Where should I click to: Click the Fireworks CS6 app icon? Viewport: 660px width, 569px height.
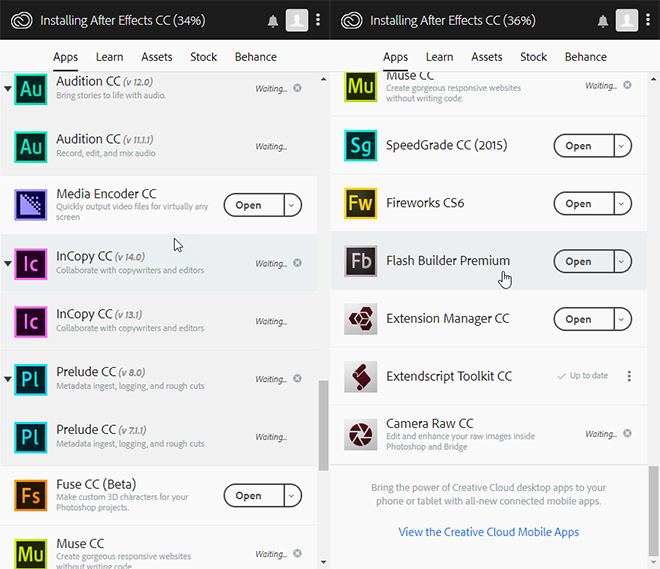pos(360,204)
